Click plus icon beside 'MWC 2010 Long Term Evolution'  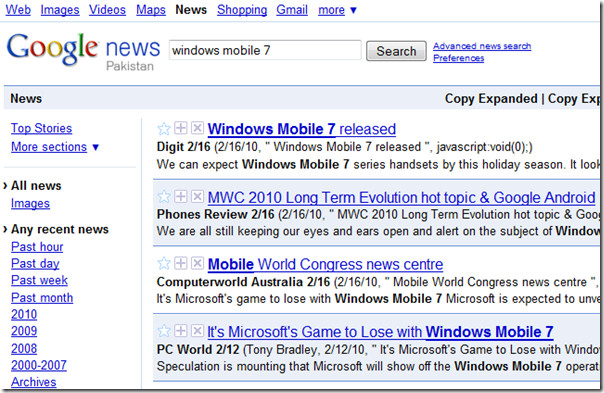[x=181, y=196]
